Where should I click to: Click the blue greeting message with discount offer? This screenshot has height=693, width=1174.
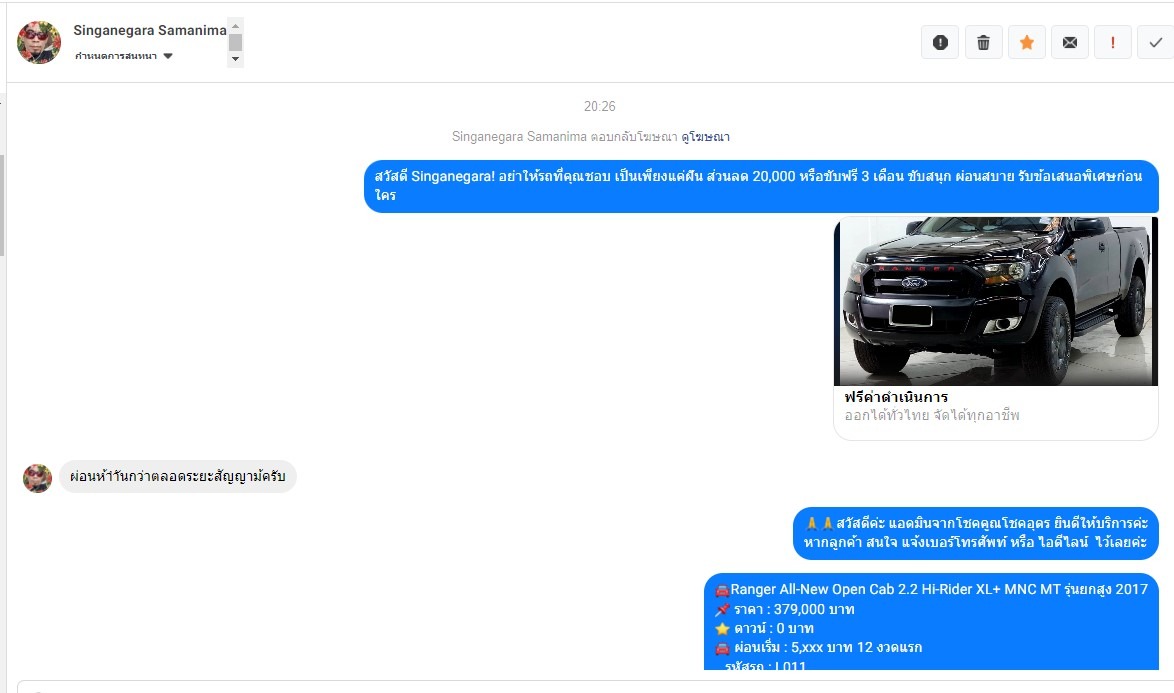tap(761, 186)
